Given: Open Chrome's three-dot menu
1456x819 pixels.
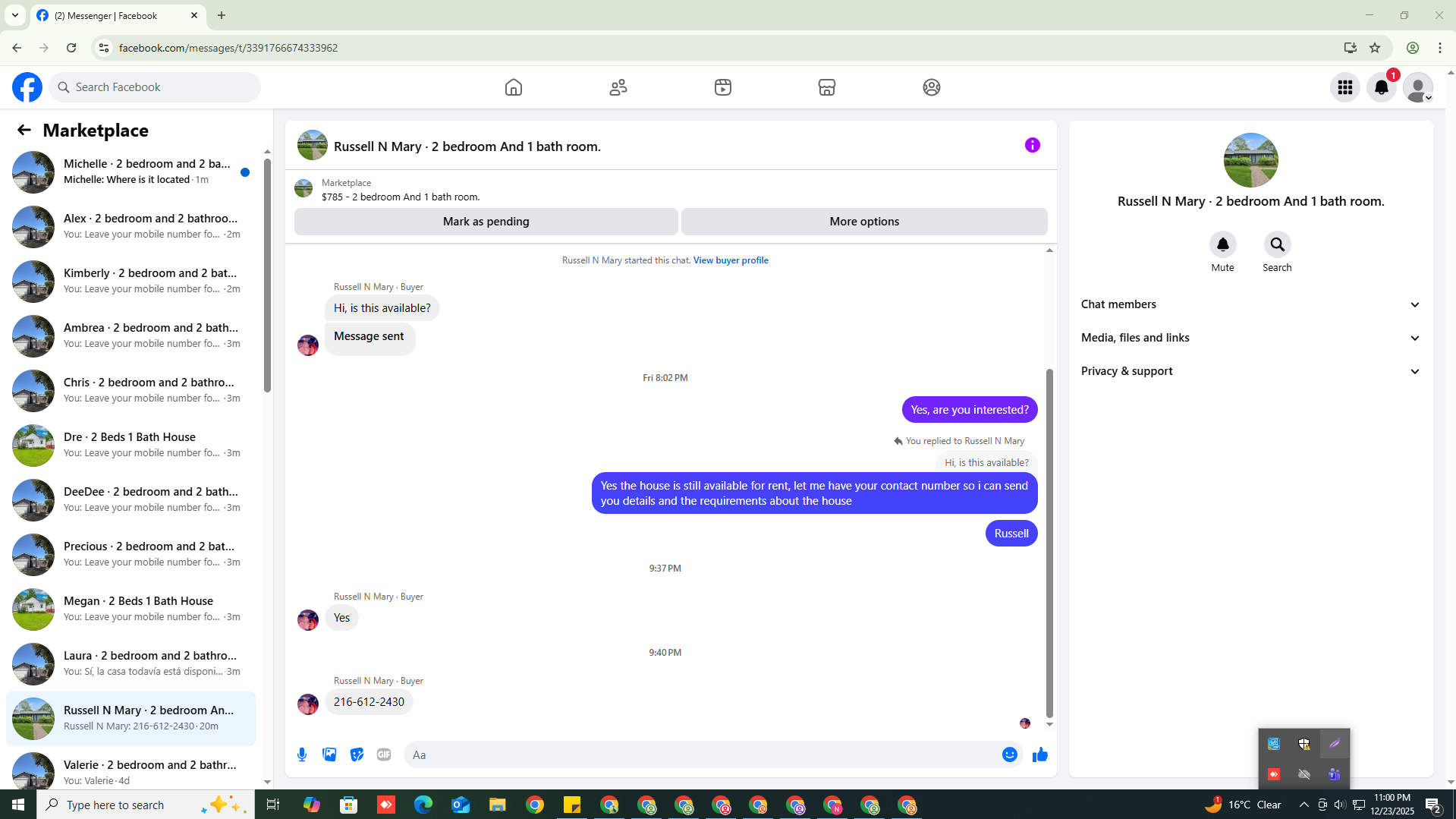Looking at the screenshot, I should pyautogui.click(x=1440, y=48).
